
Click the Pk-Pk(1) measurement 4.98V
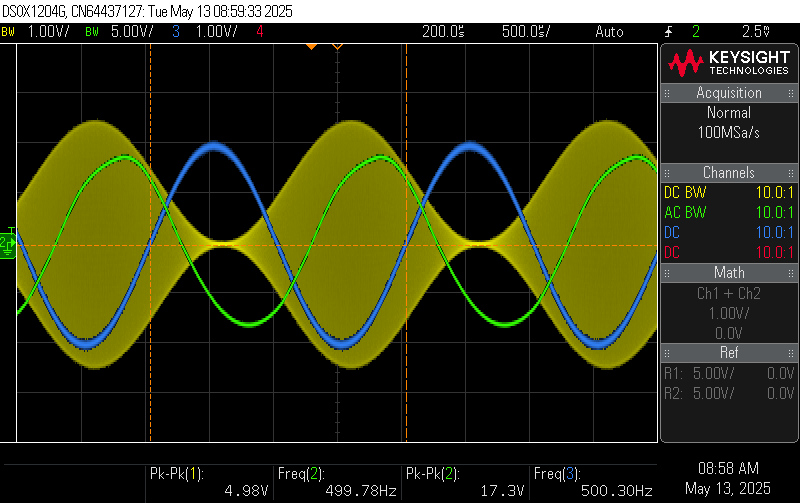(209, 483)
